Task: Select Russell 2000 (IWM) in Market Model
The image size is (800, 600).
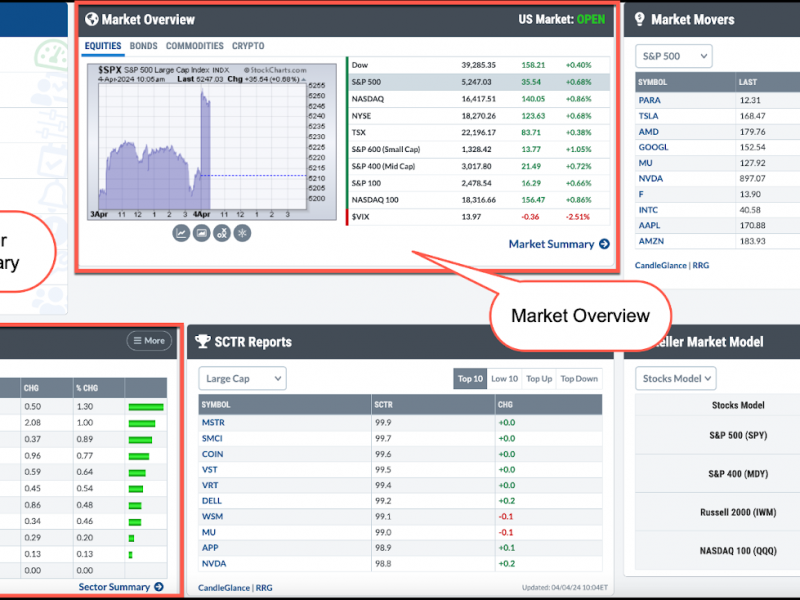Action: pyautogui.click(x=738, y=512)
